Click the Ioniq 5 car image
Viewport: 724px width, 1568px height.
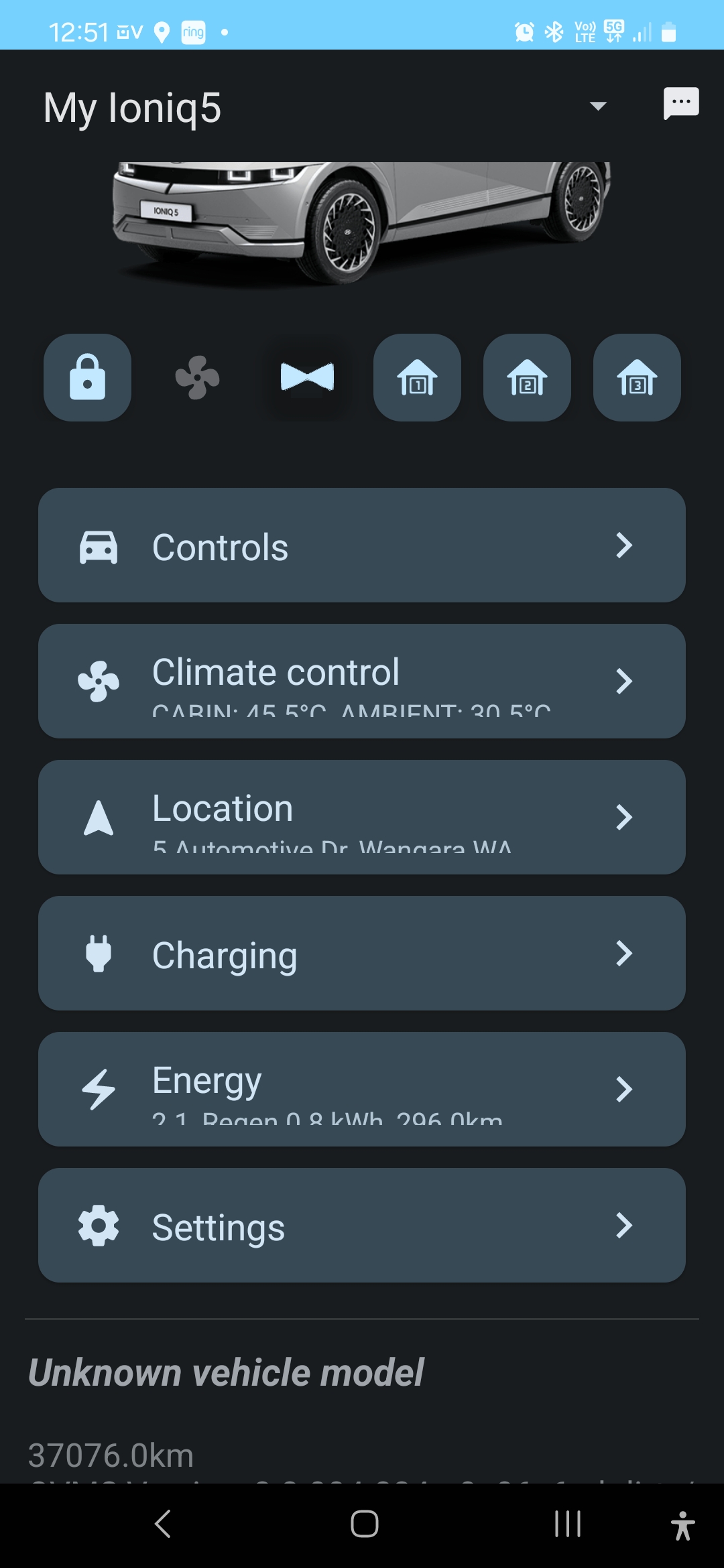(x=361, y=221)
